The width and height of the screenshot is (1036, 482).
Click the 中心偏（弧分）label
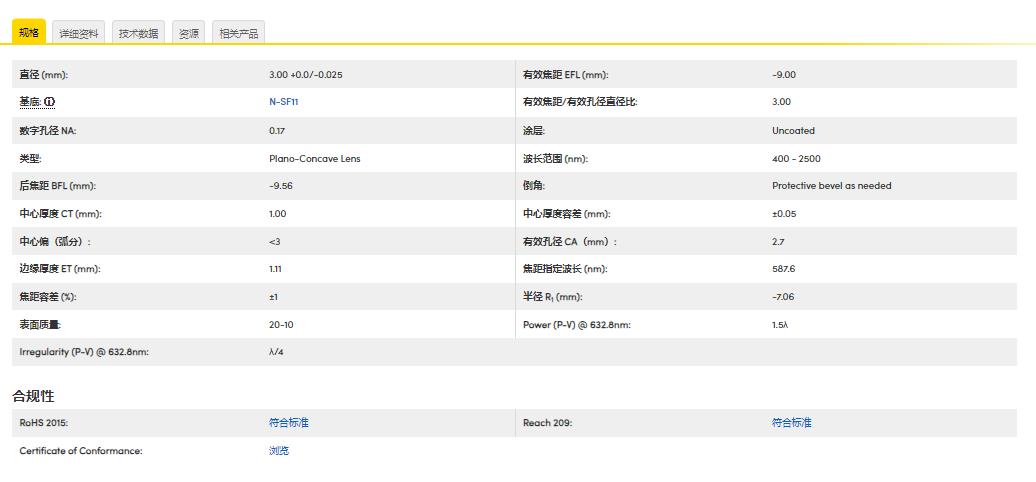(x=55, y=242)
